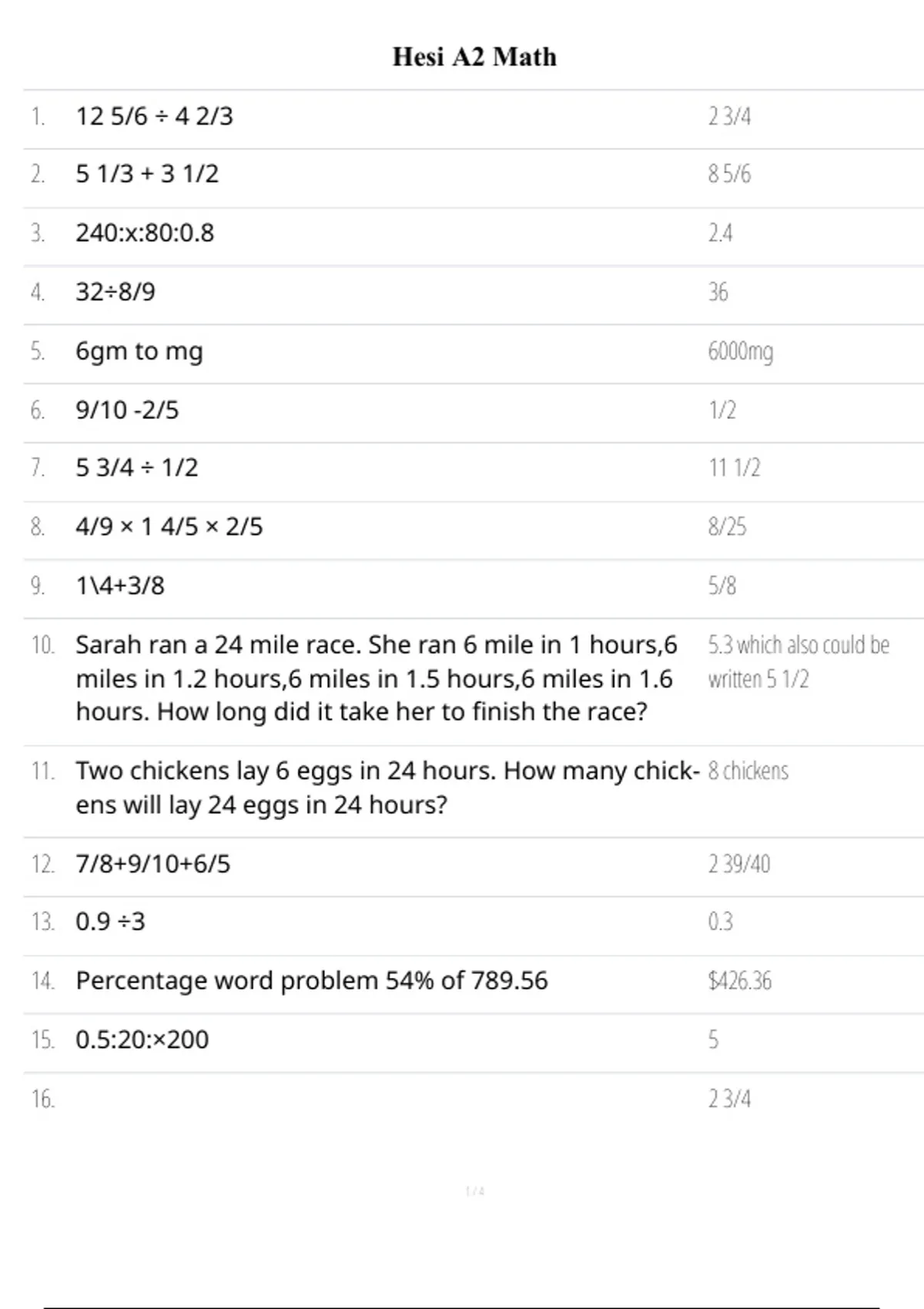Screen dimensions: 924x1309
Task: Select the $426.36 answer
Action: tap(739, 981)
